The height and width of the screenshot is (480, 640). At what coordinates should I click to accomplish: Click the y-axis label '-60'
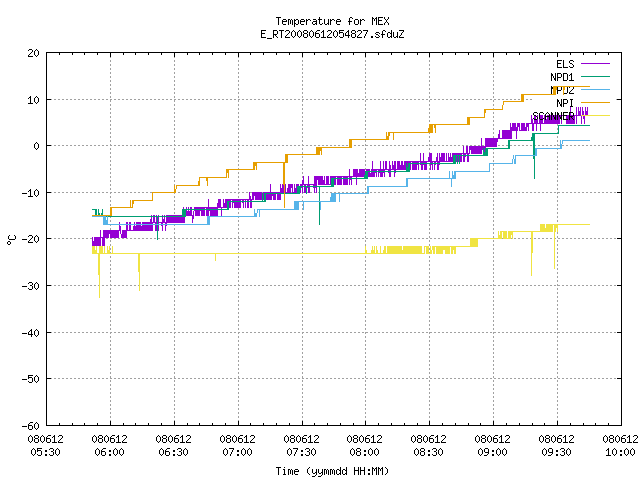click(x=31, y=426)
